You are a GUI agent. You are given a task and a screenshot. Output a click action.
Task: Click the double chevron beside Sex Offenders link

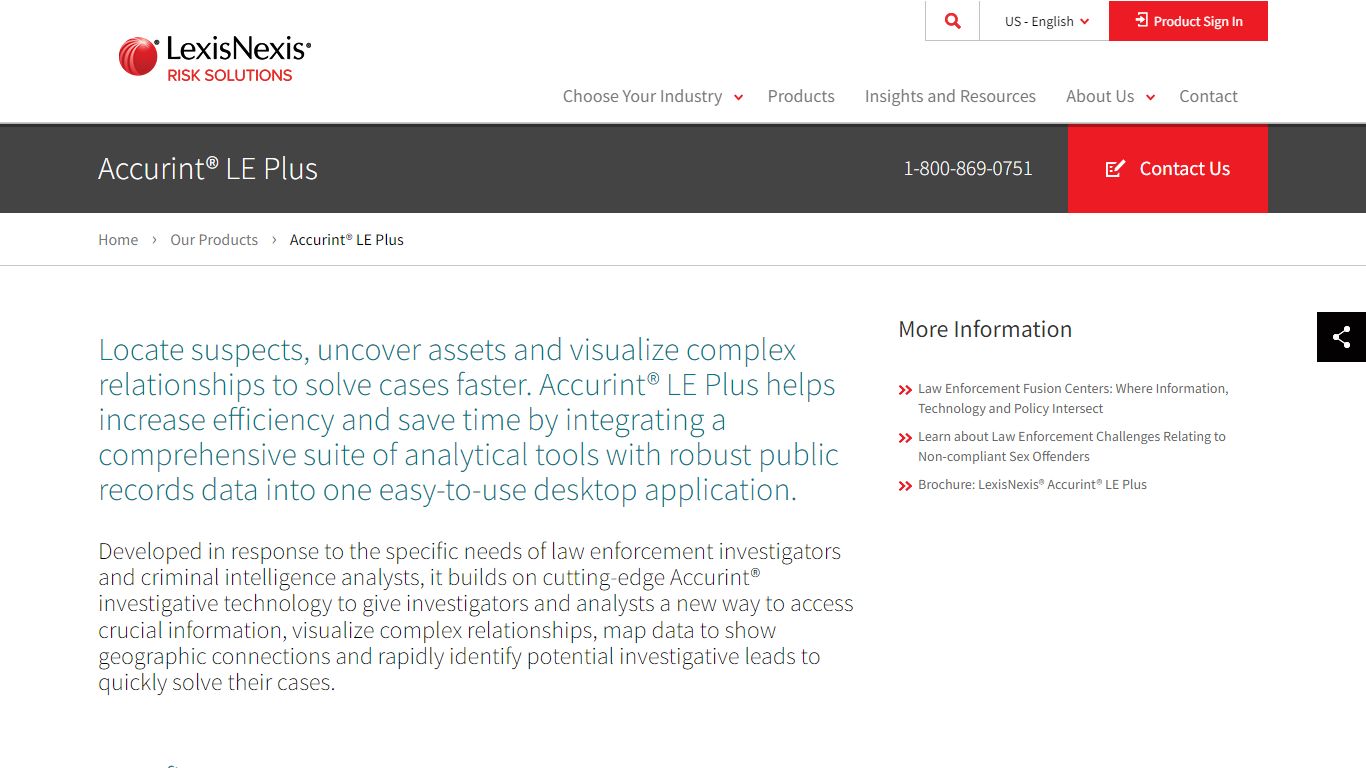[906, 438]
